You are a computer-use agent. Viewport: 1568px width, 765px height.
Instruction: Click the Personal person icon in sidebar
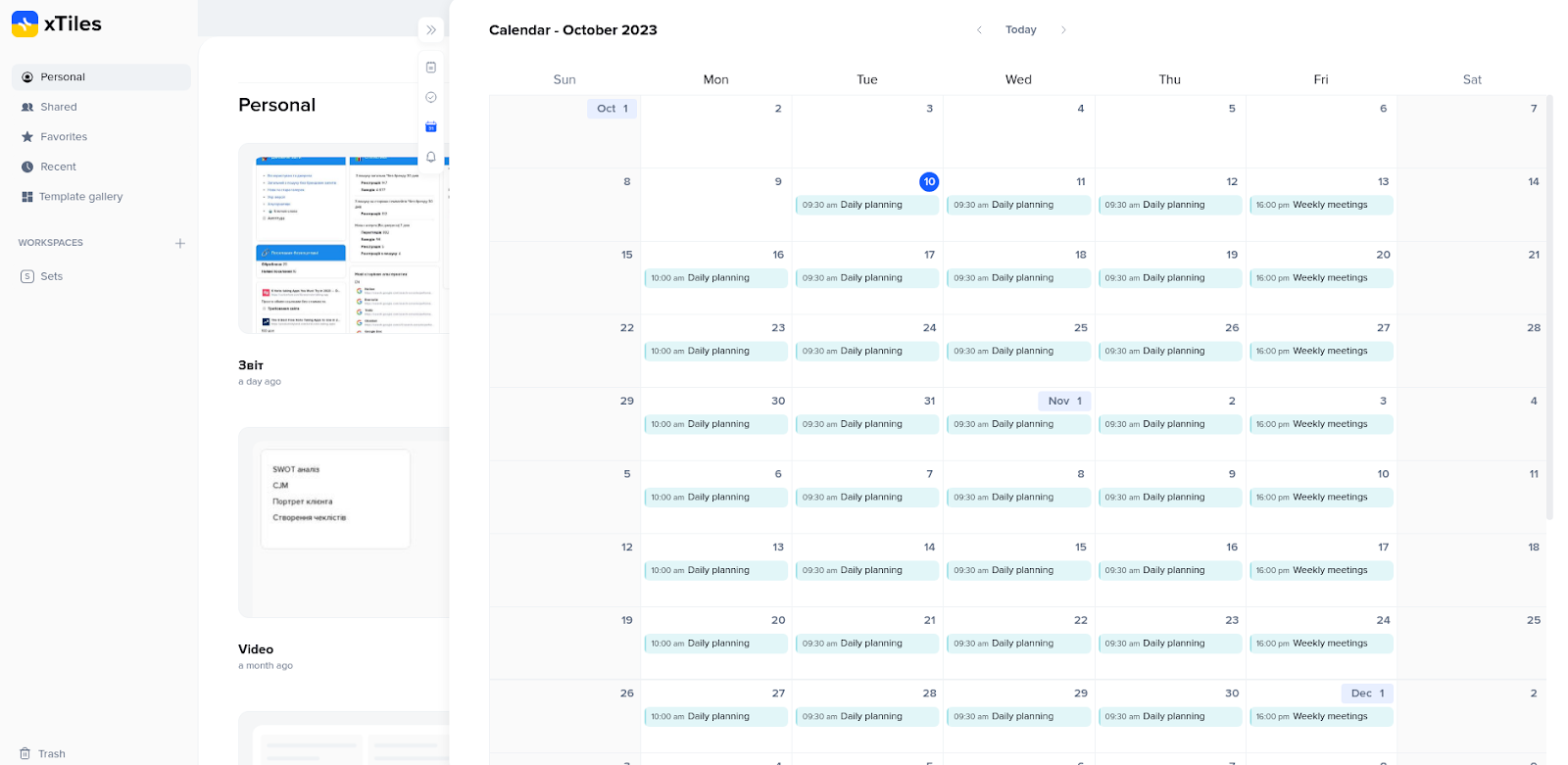tap(27, 76)
